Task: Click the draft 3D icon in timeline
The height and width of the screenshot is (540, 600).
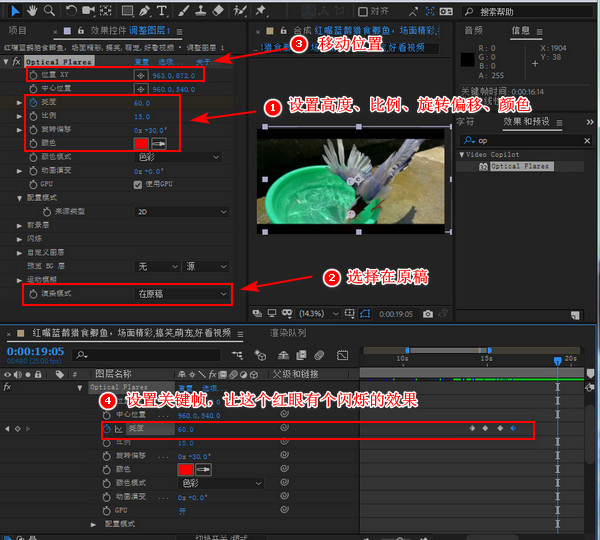Action: coord(260,356)
